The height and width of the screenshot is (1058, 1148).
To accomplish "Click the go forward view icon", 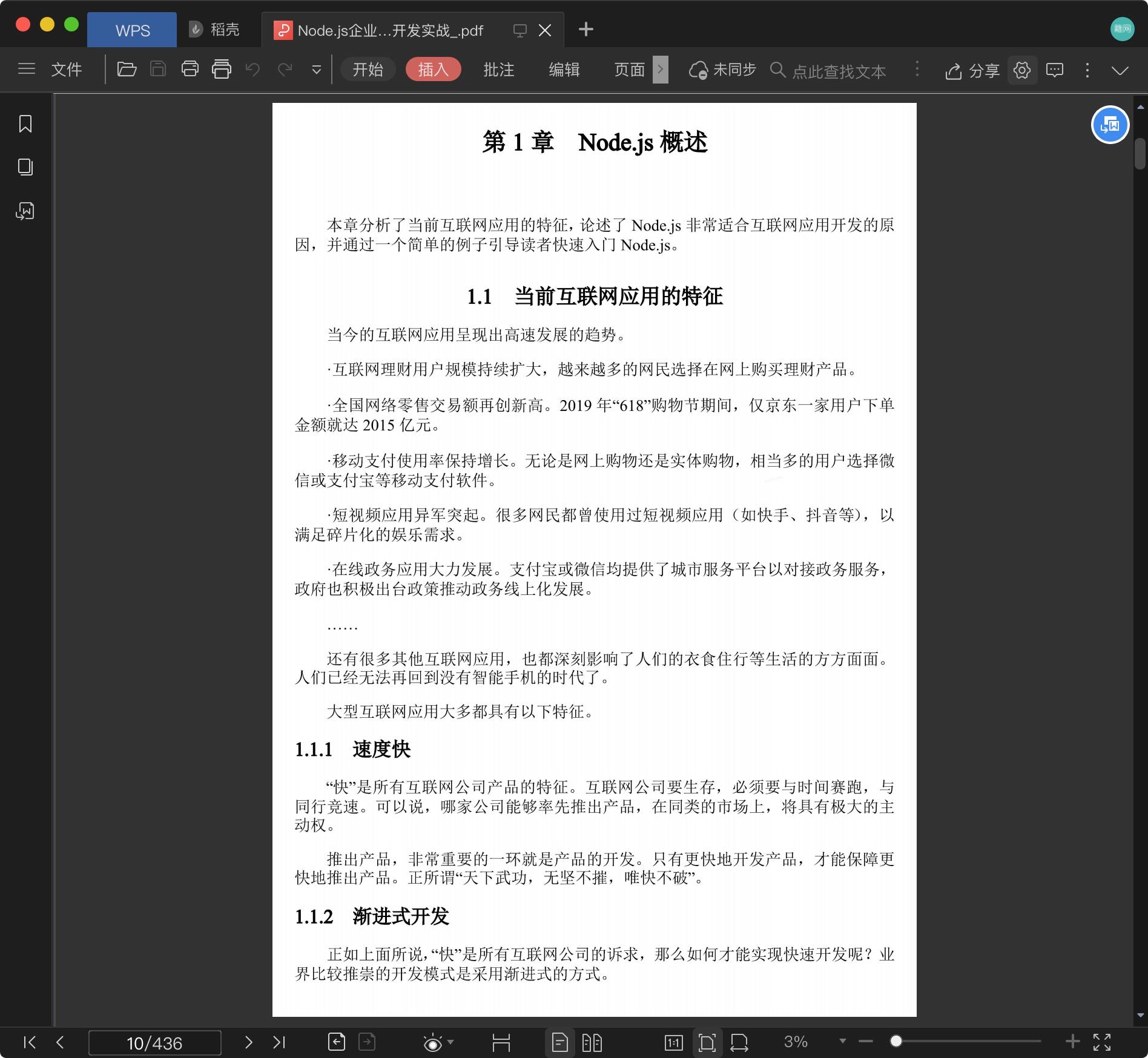I will (367, 1042).
